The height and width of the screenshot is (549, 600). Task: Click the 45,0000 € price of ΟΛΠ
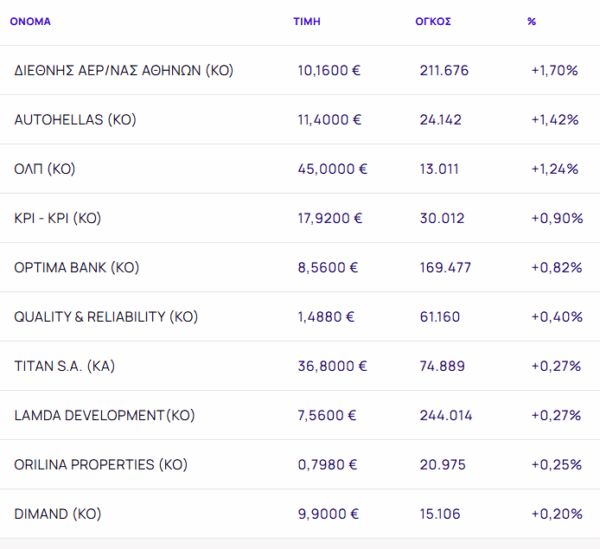pos(333,169)
